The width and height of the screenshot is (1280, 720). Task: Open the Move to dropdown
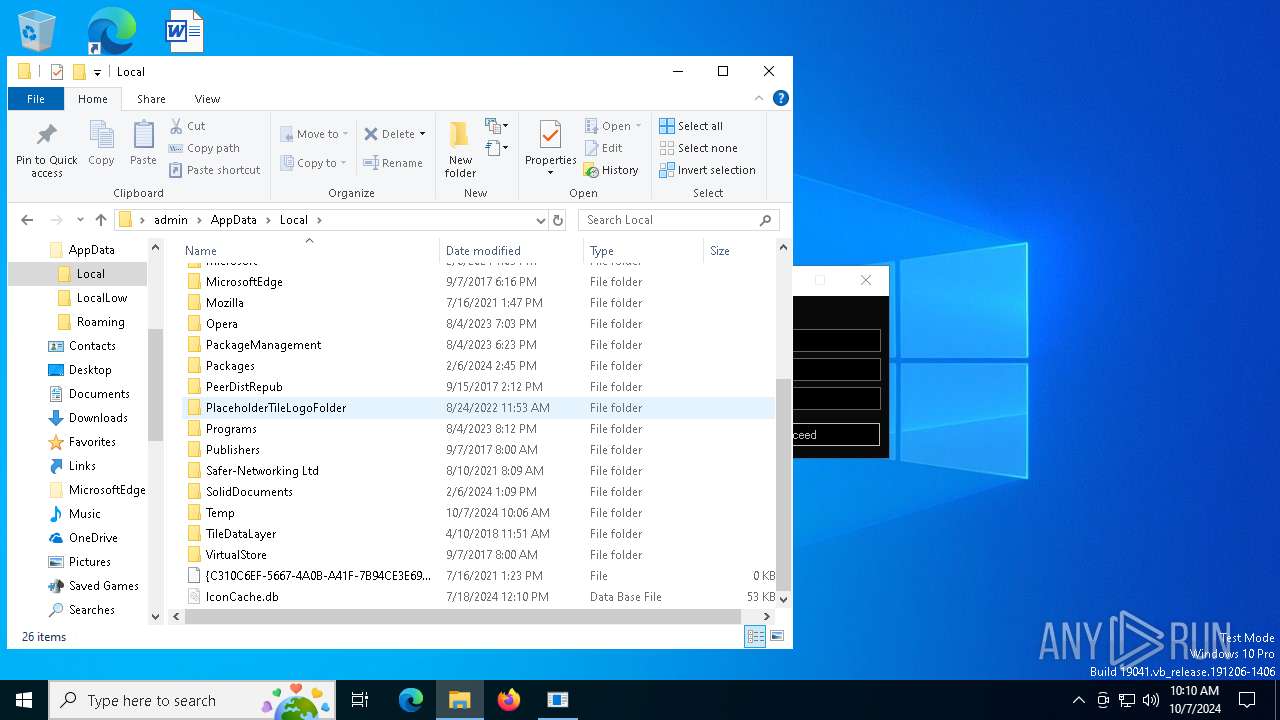click(314, 134)
